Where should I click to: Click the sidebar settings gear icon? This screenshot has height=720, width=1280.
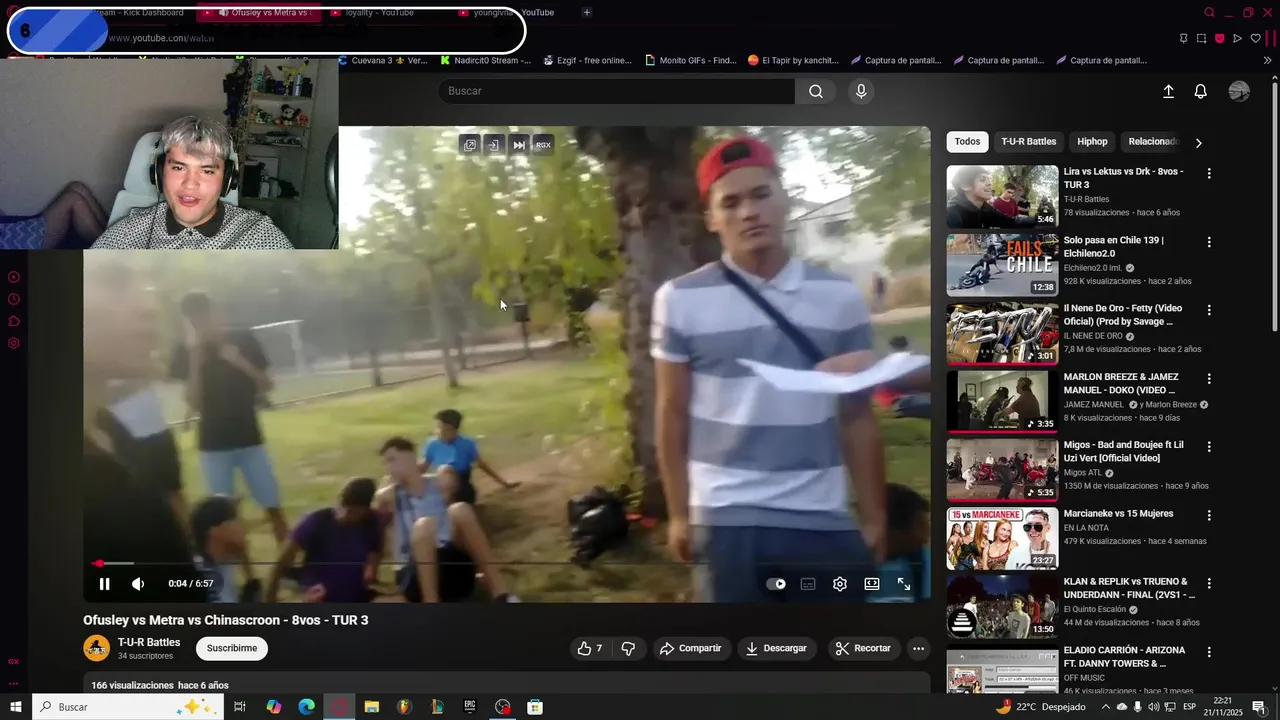coord(14,343)
